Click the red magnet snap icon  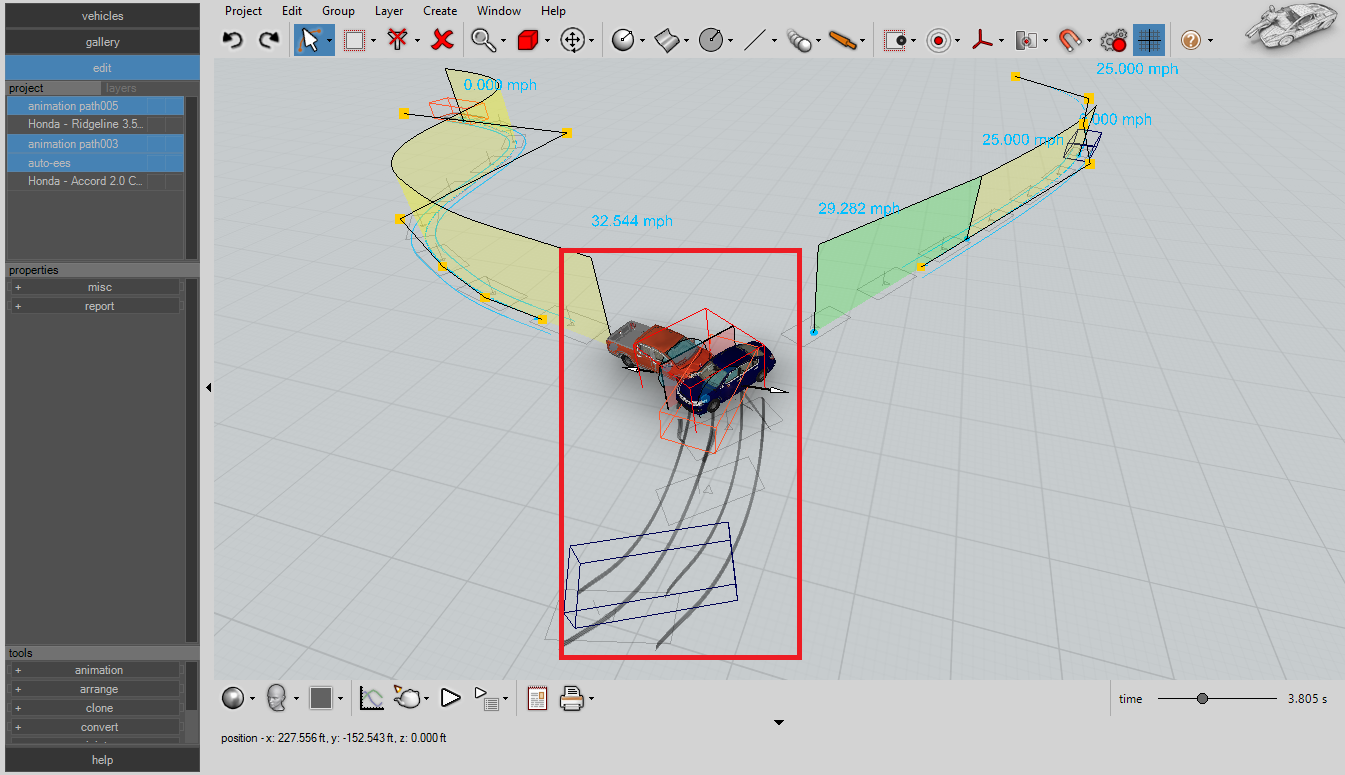[1070, 40]
